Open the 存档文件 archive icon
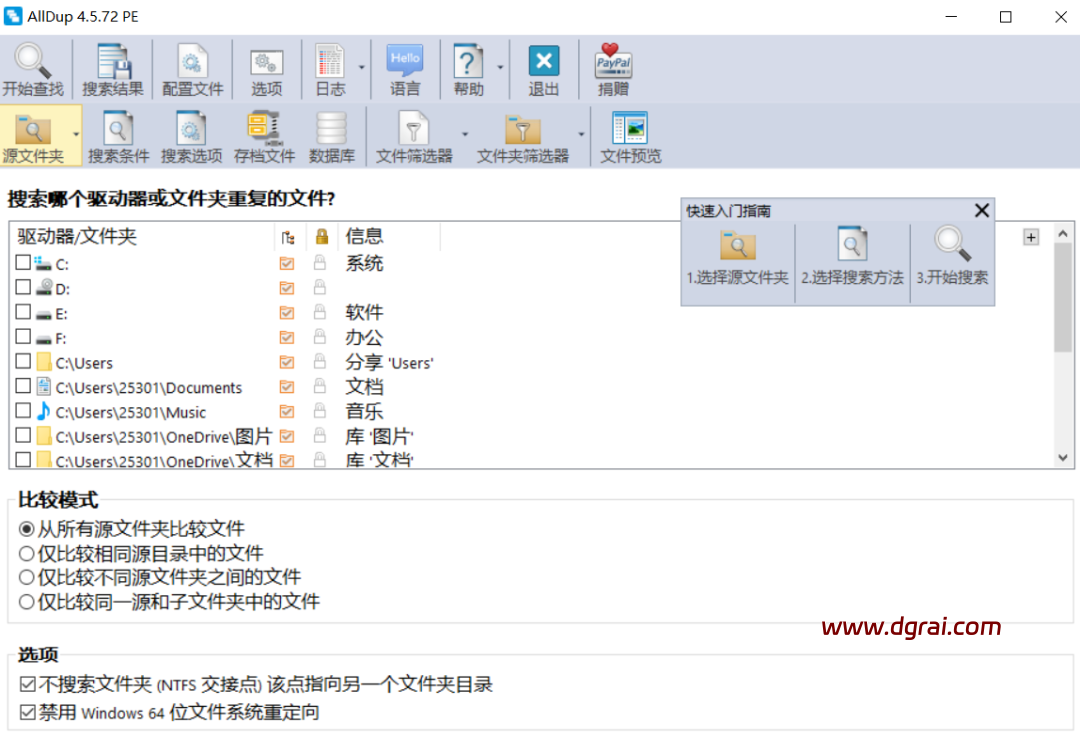Viewport: 1080px width, 738px height. tap(264, 130)
